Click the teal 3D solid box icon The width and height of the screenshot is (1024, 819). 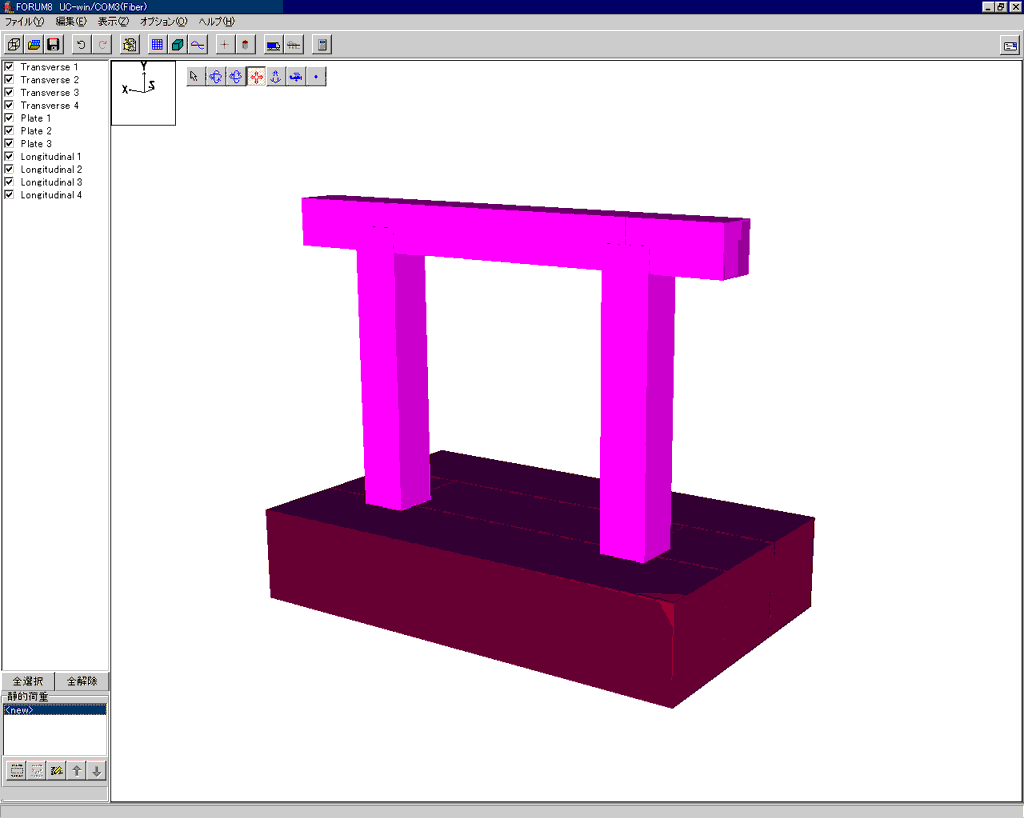tap(177, 44)
